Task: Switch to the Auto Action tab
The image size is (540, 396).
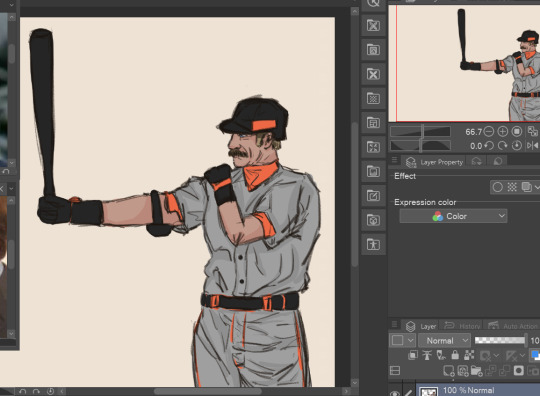Action: tap(513, 326)
